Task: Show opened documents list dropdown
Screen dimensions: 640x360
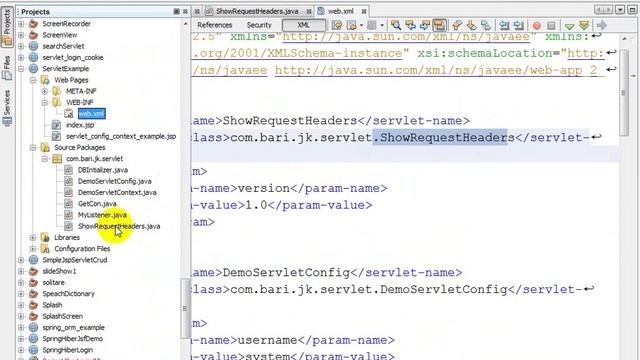Action: pyautogui.click(x=620, y=10)
